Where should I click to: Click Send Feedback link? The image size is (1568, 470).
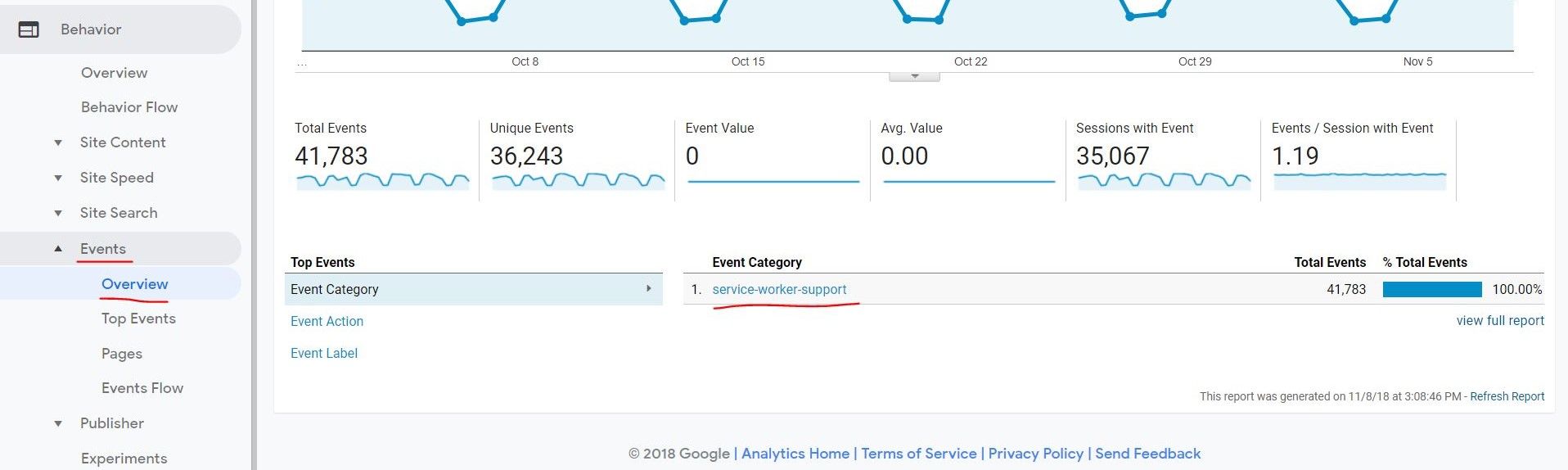1148,454
